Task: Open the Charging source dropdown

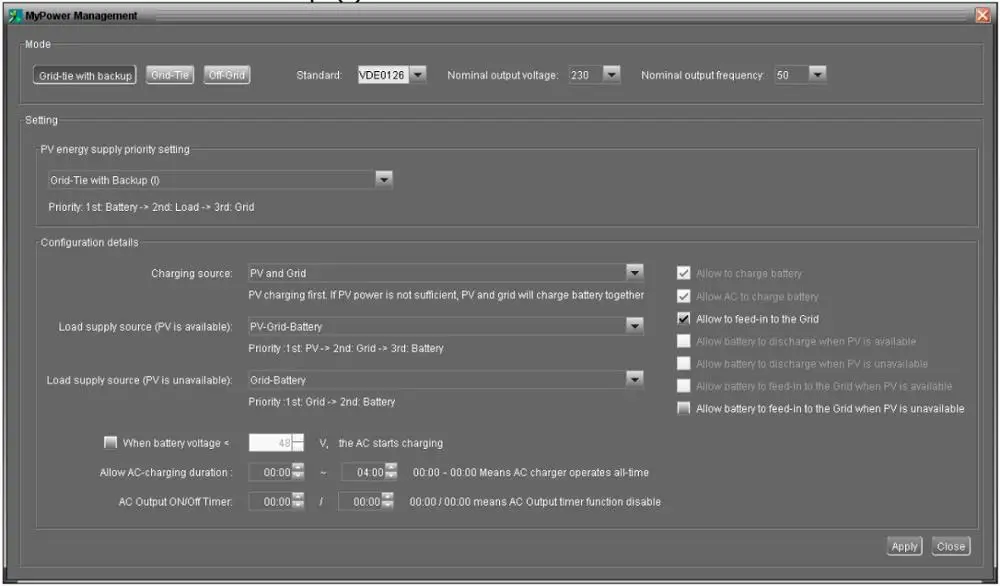Action: (x=634, y=273)
